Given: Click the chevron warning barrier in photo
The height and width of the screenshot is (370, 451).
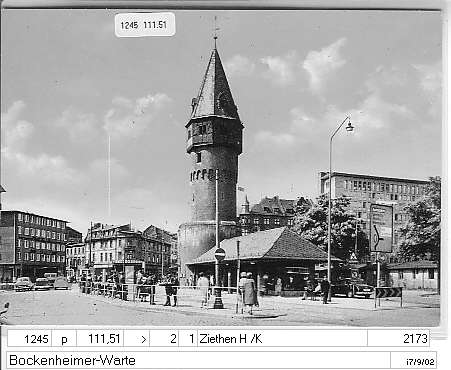Looking at the screenshot, I should tap(388, 292).
